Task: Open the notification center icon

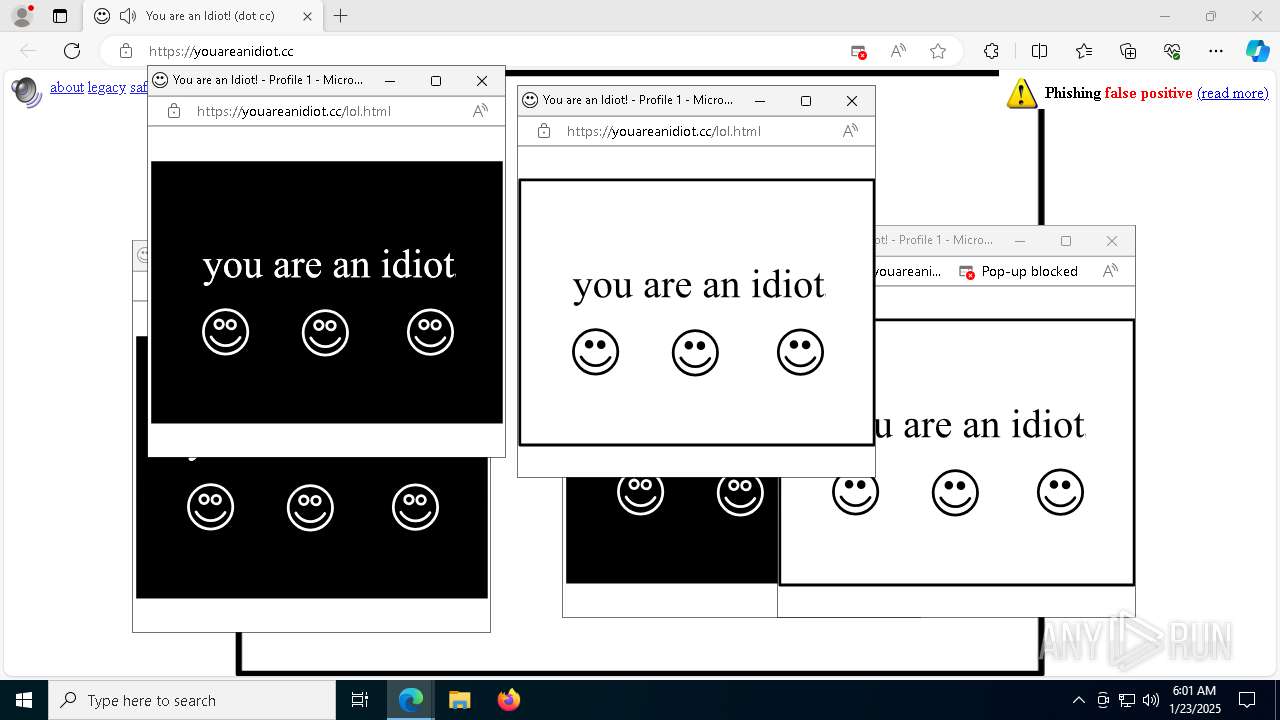Action: 1247,700
